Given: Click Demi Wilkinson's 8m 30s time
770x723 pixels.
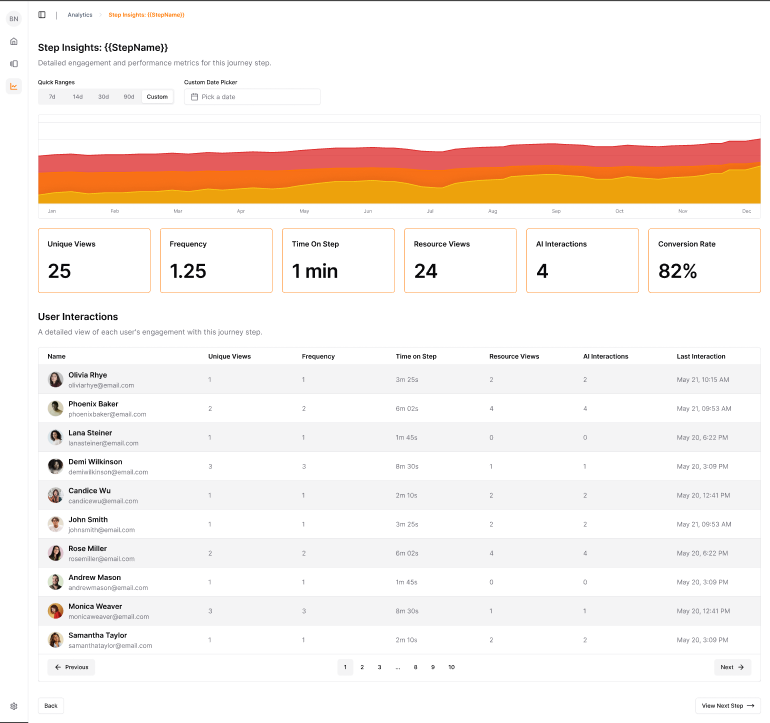Looking at the screenshot, I should (407, 467).
